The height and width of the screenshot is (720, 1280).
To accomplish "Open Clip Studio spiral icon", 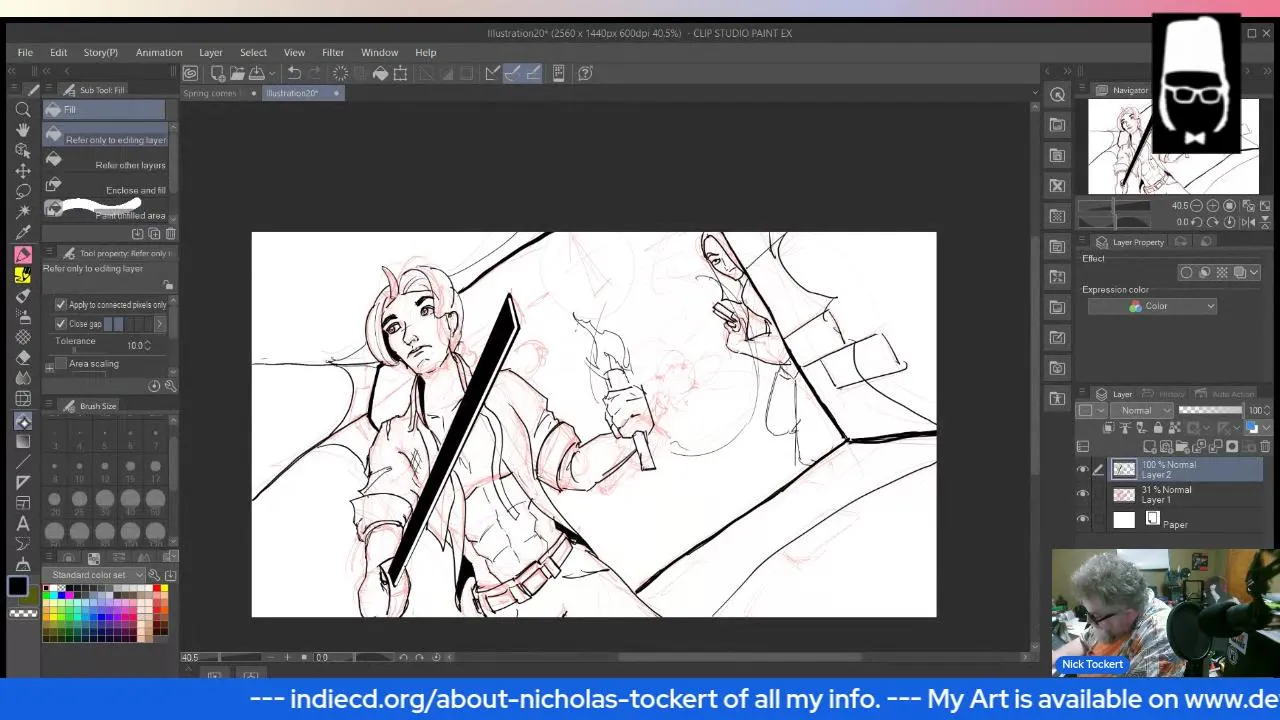I will pos(190,73).
